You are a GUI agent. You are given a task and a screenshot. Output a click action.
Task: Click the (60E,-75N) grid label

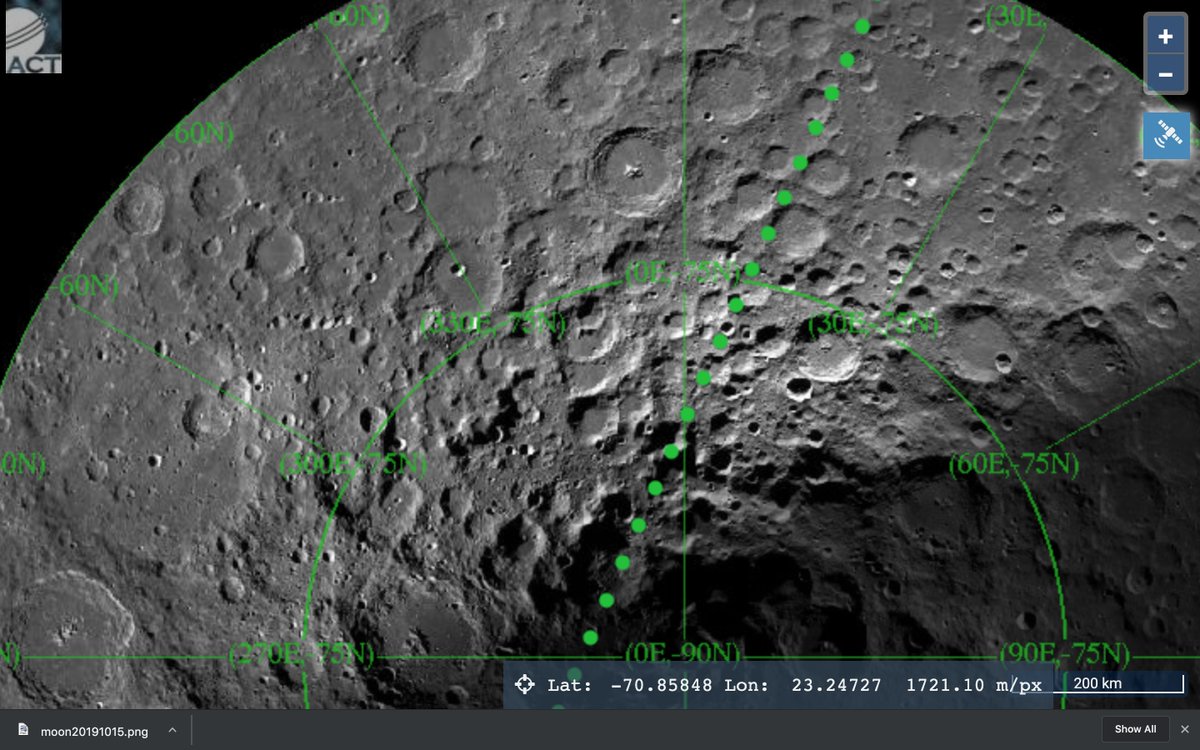1013,463
